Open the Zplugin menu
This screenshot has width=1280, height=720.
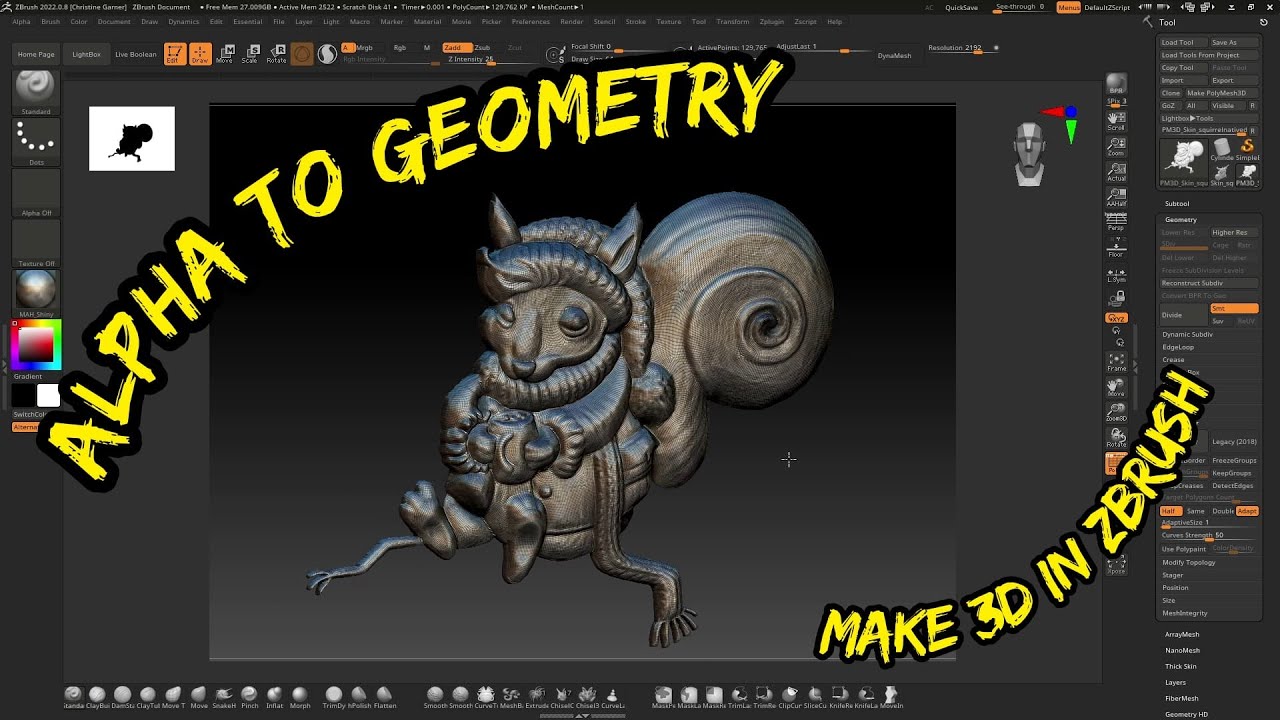[771, 21]
